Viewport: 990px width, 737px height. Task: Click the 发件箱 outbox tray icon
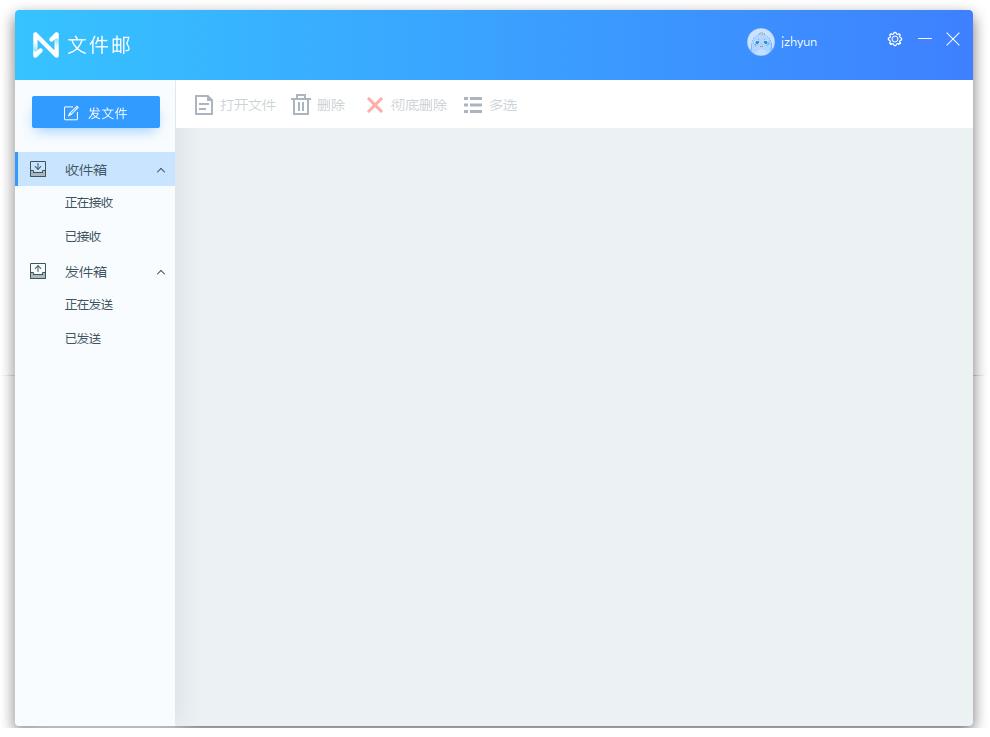tap(38, 271)
